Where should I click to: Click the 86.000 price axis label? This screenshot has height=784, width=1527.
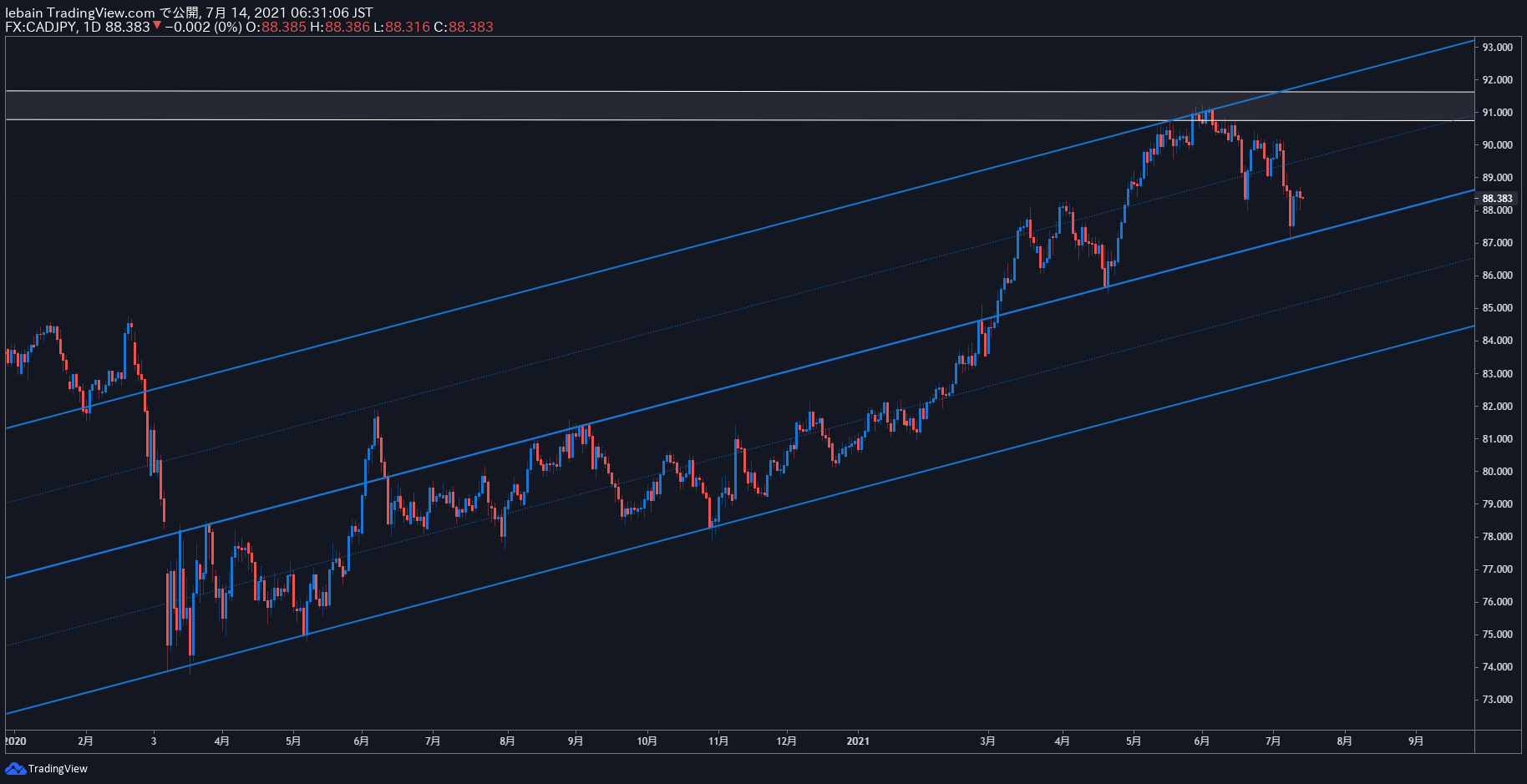coord(1497,276)
